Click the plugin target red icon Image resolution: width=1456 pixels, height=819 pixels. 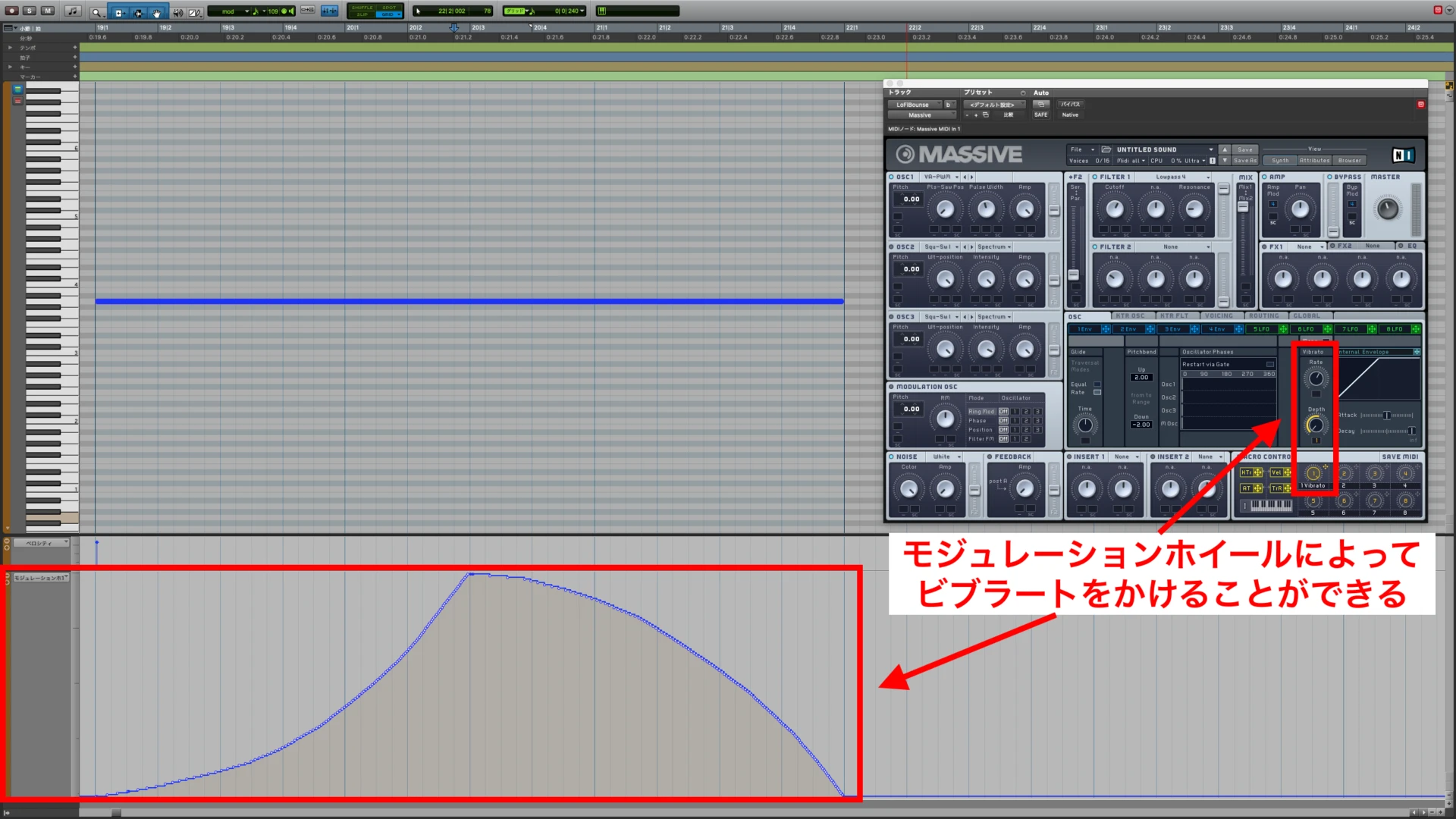coord(1420,105)
